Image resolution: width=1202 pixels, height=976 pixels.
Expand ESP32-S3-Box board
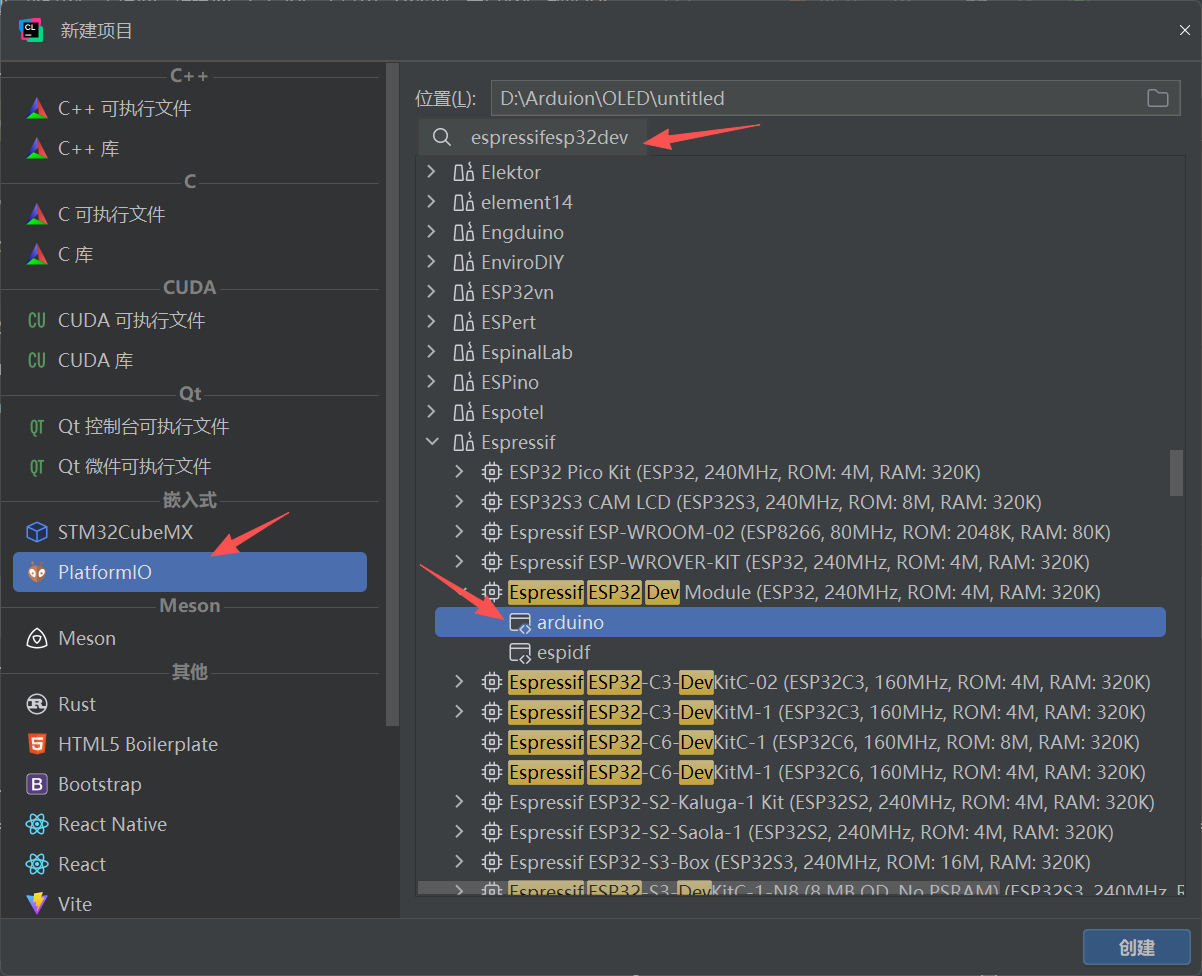(459, 862)
